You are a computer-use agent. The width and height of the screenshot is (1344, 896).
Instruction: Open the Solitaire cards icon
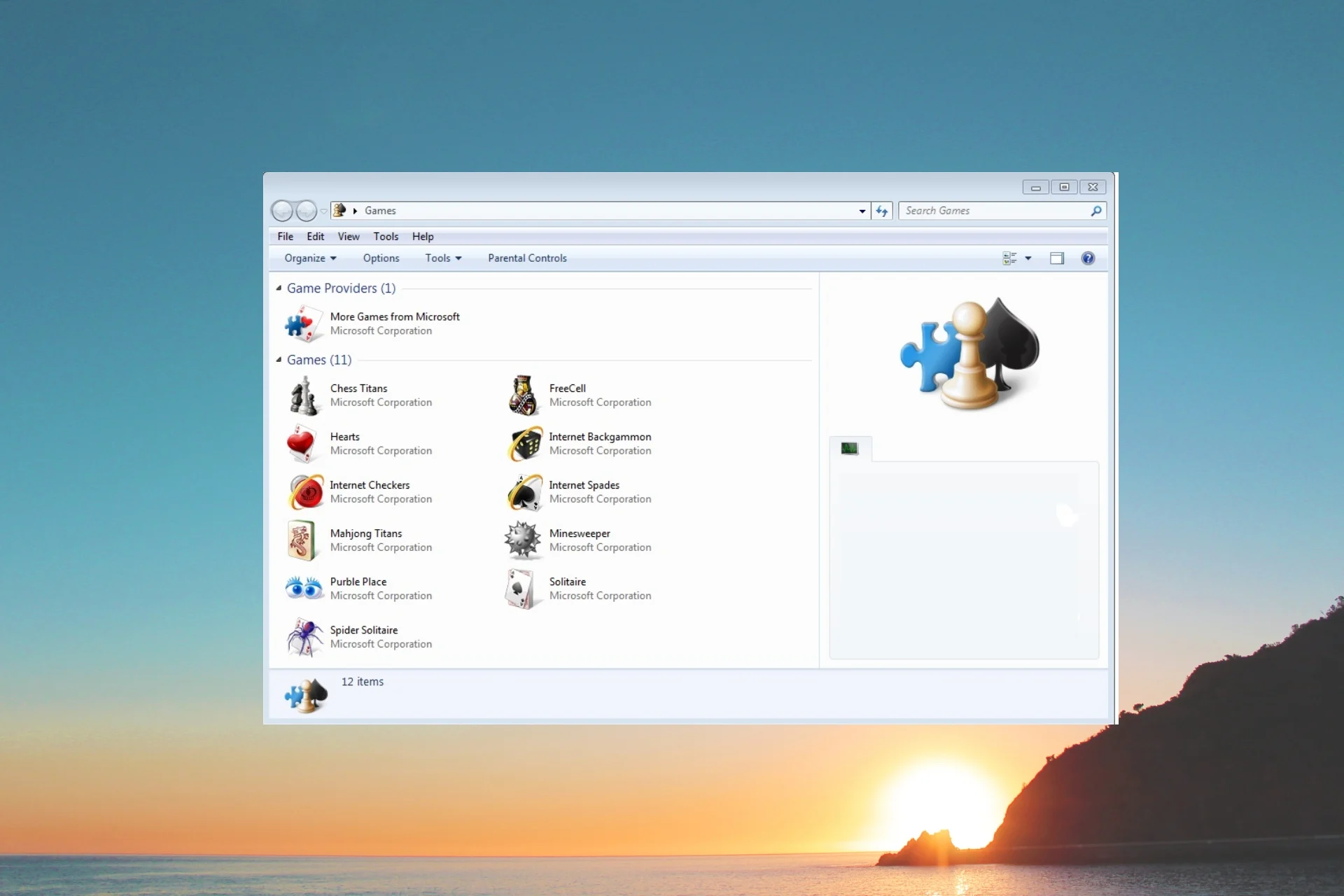point(524,589)
